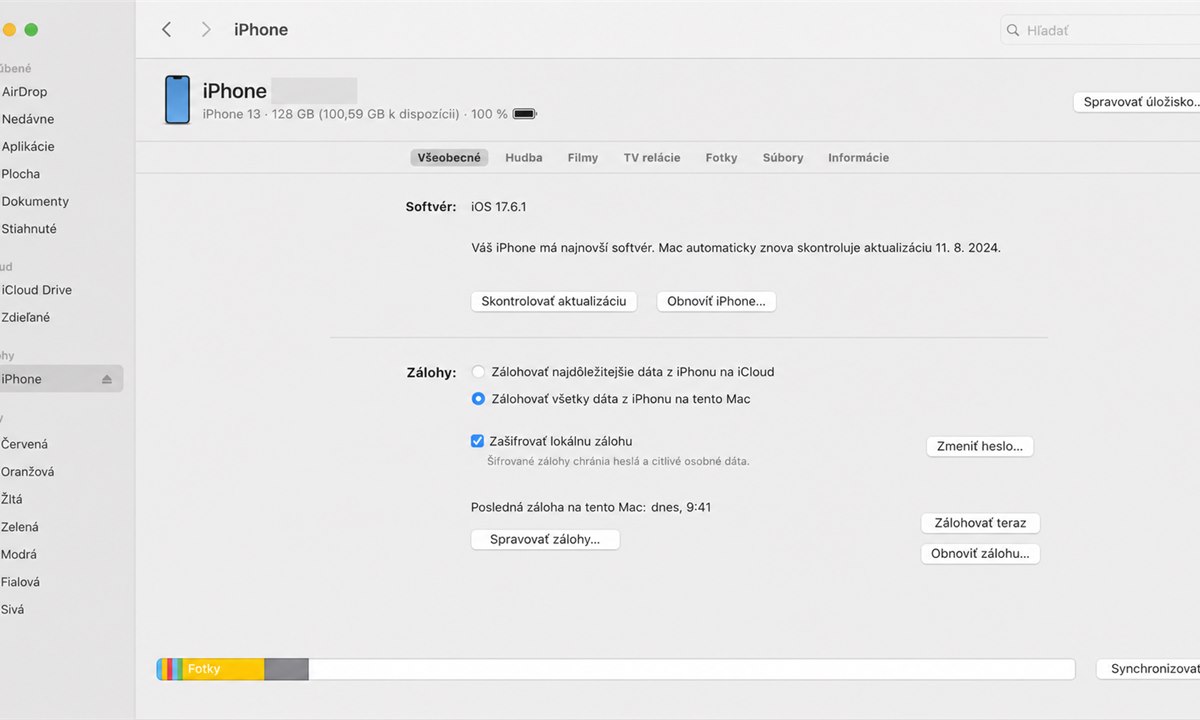
Task: Select iPhone in the sidebar locations
Action: point(60,379)
